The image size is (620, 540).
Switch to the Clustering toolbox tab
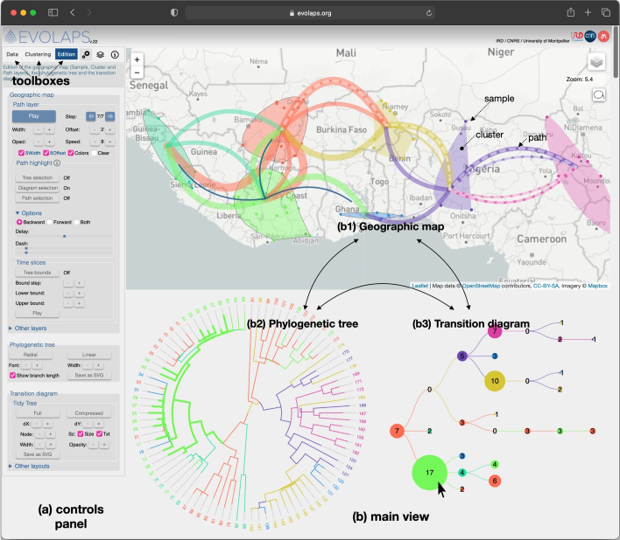(38, 54)
